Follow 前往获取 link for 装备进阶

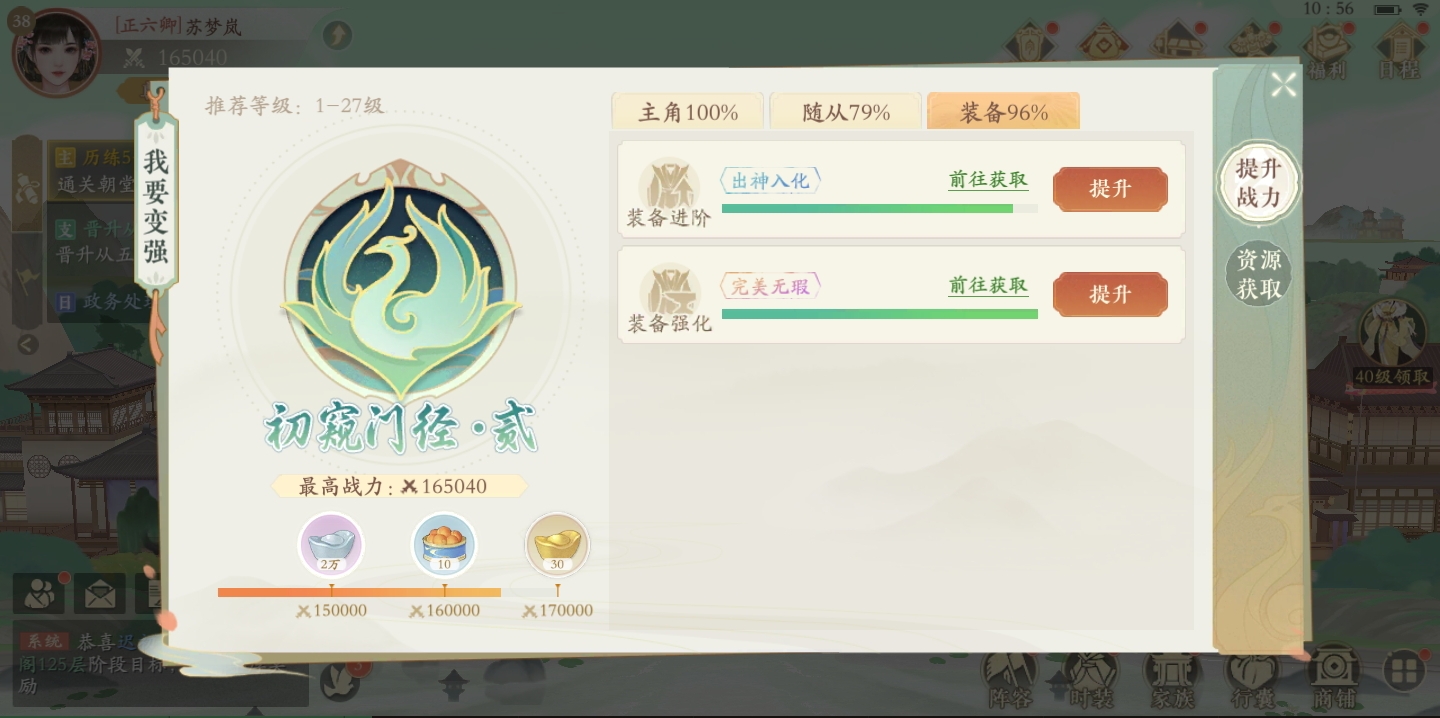click(x=988, y=180)
